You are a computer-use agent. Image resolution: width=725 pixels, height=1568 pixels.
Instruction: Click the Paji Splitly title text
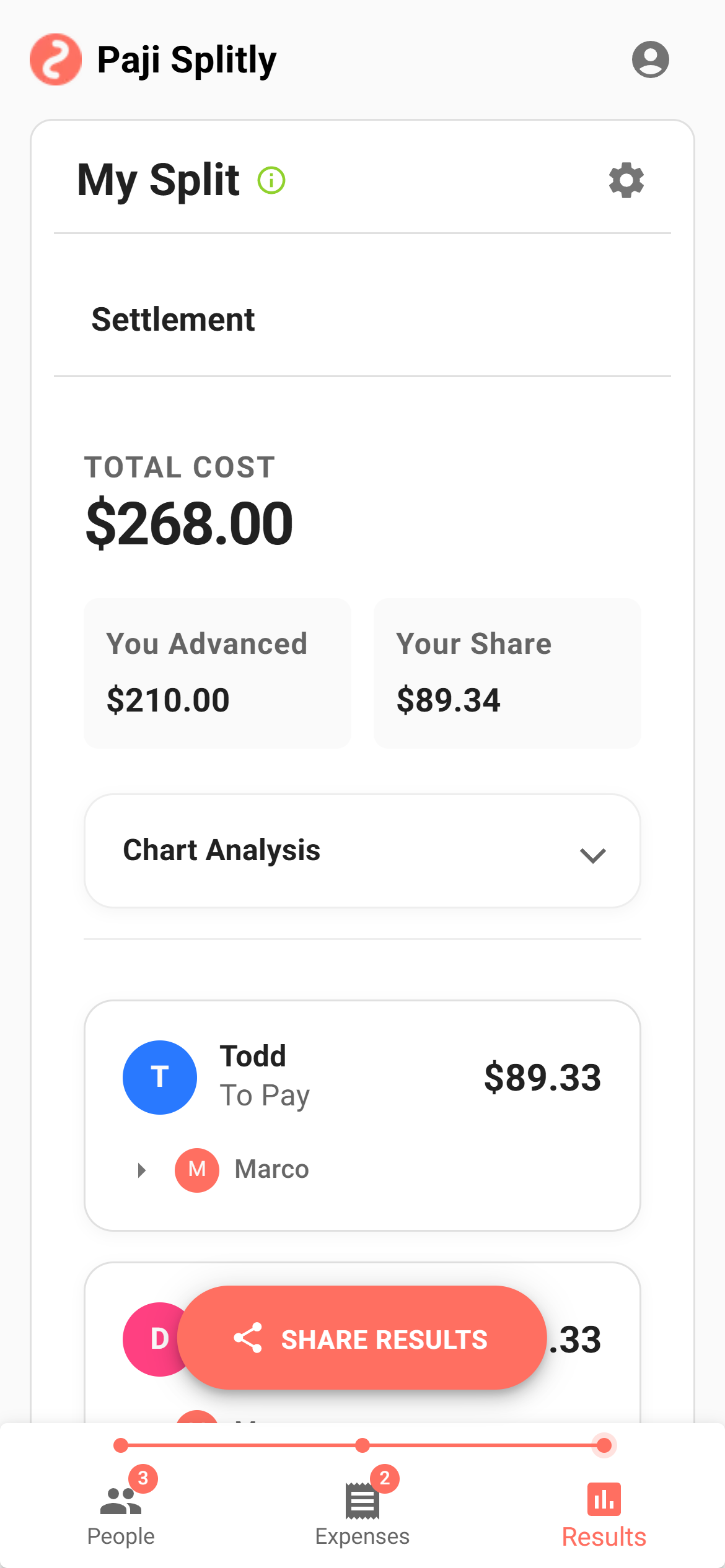(x=187, y=60)
